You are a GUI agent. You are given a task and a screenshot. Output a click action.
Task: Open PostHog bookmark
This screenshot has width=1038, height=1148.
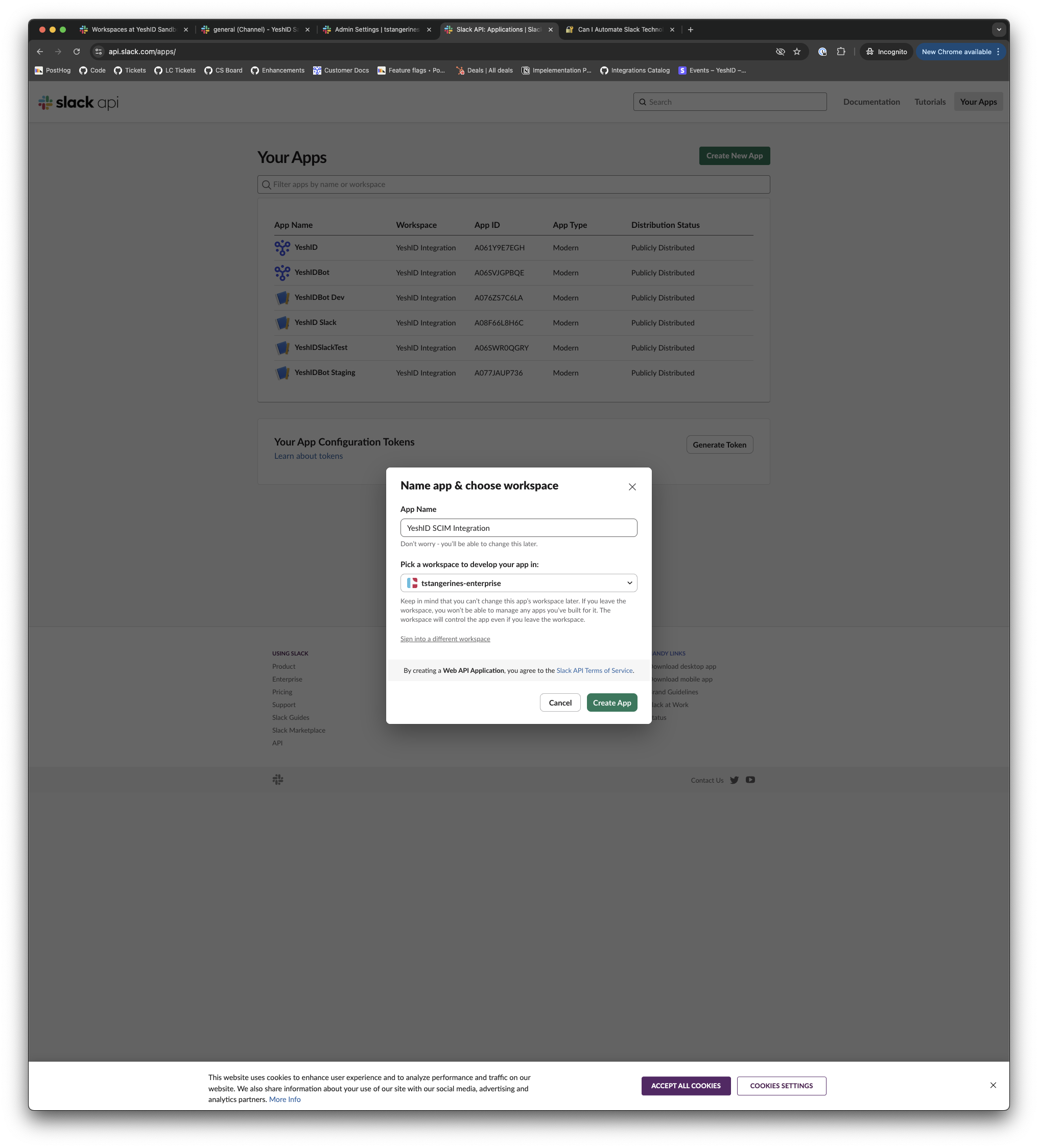click(53, 71)
